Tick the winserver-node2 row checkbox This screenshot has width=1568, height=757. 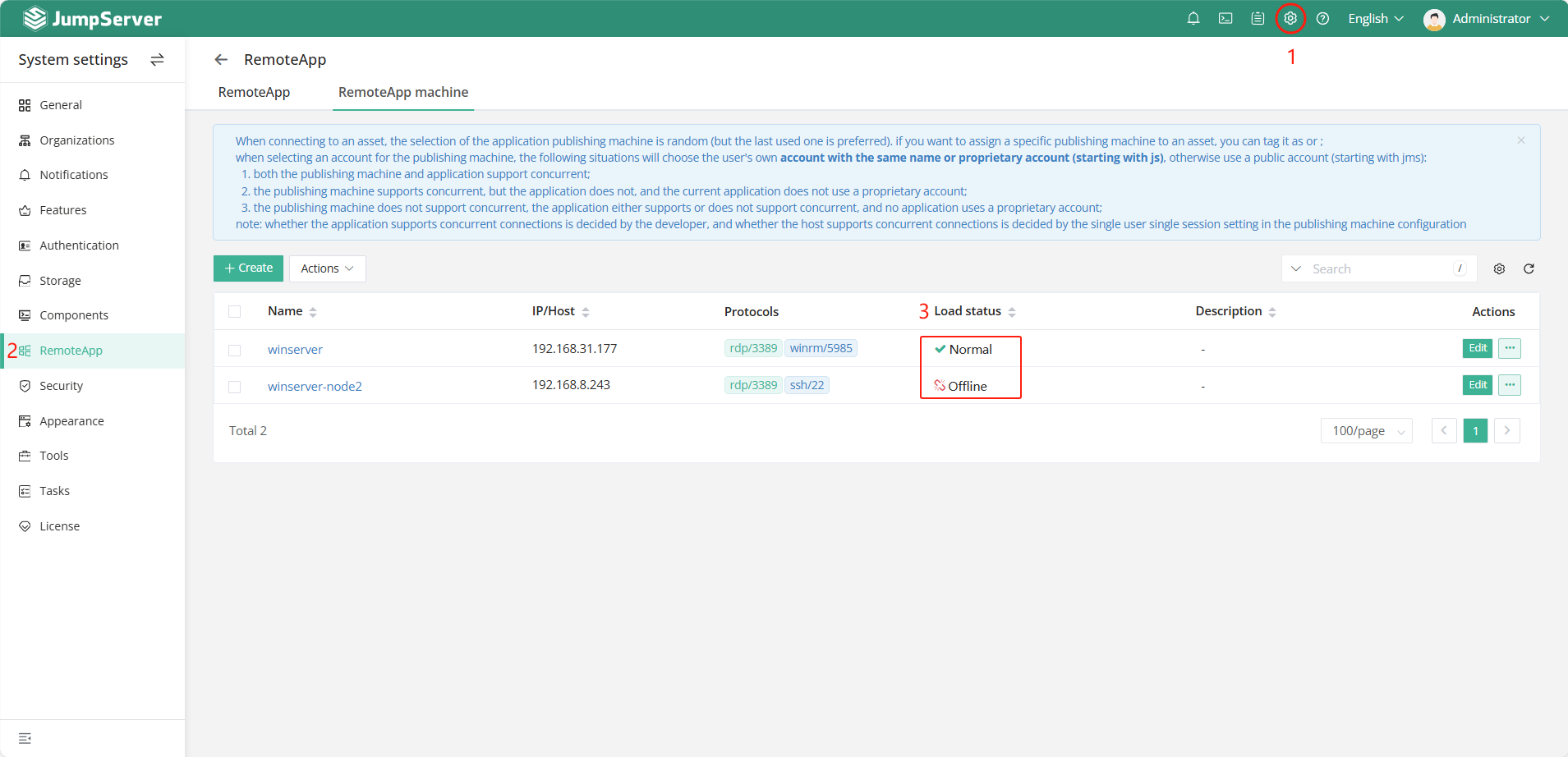pyautogui.click(x=235, y=387)
